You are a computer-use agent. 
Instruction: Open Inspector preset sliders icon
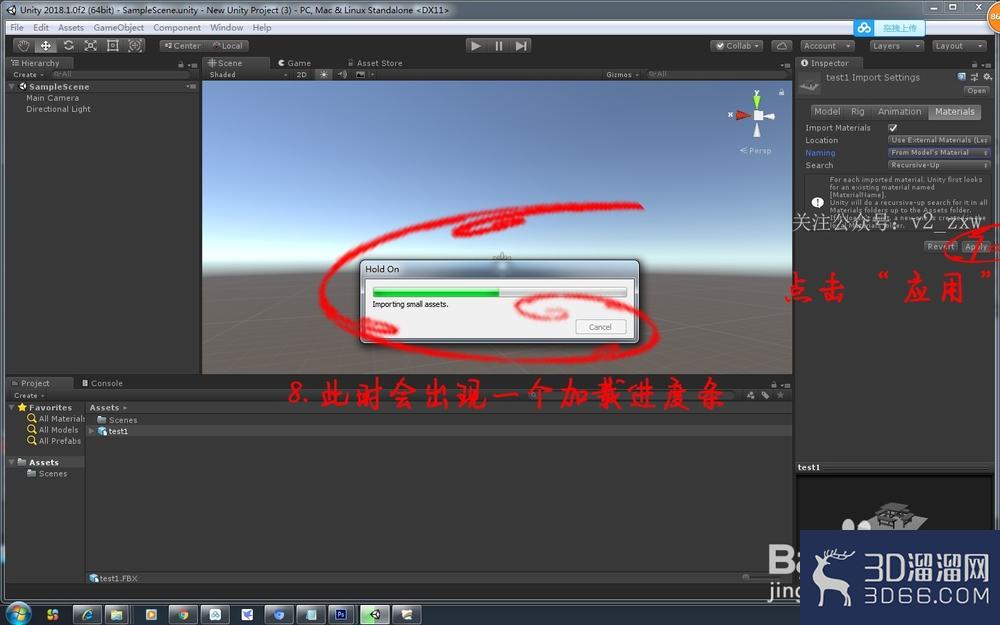click(974, 77)
